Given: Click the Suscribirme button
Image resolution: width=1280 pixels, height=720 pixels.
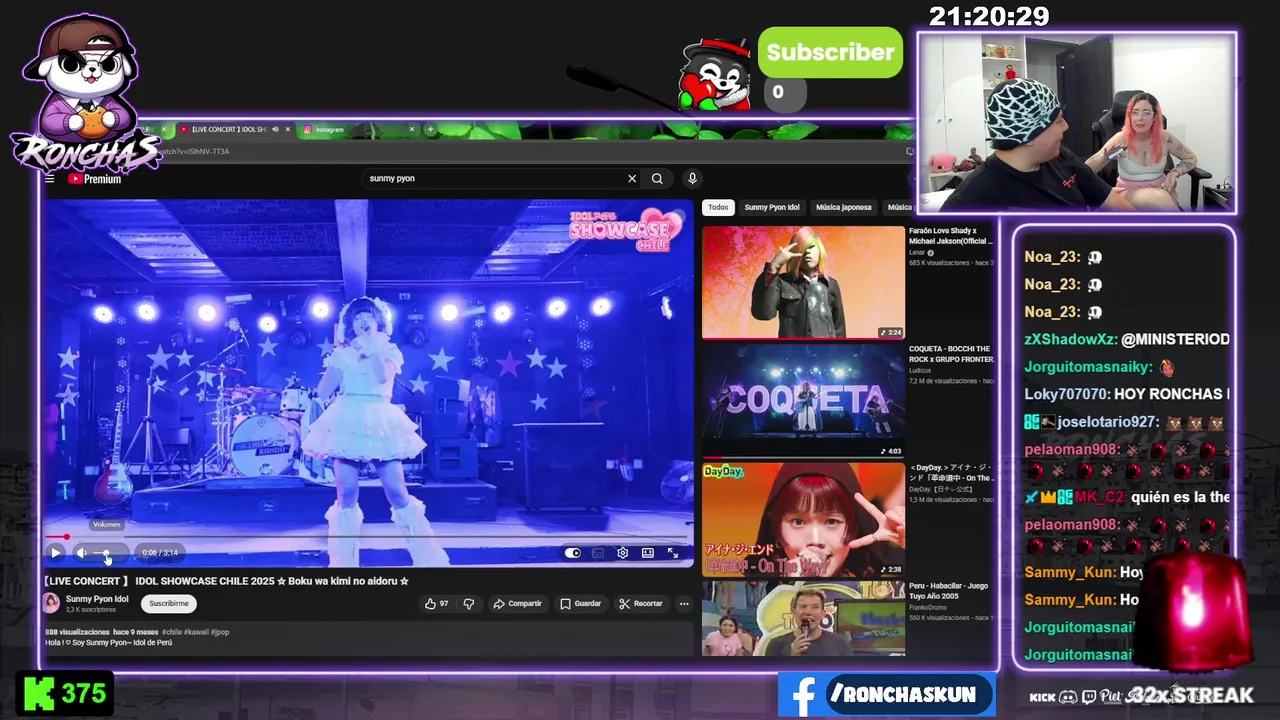Looking at the screenshot, I should point(168,603).
